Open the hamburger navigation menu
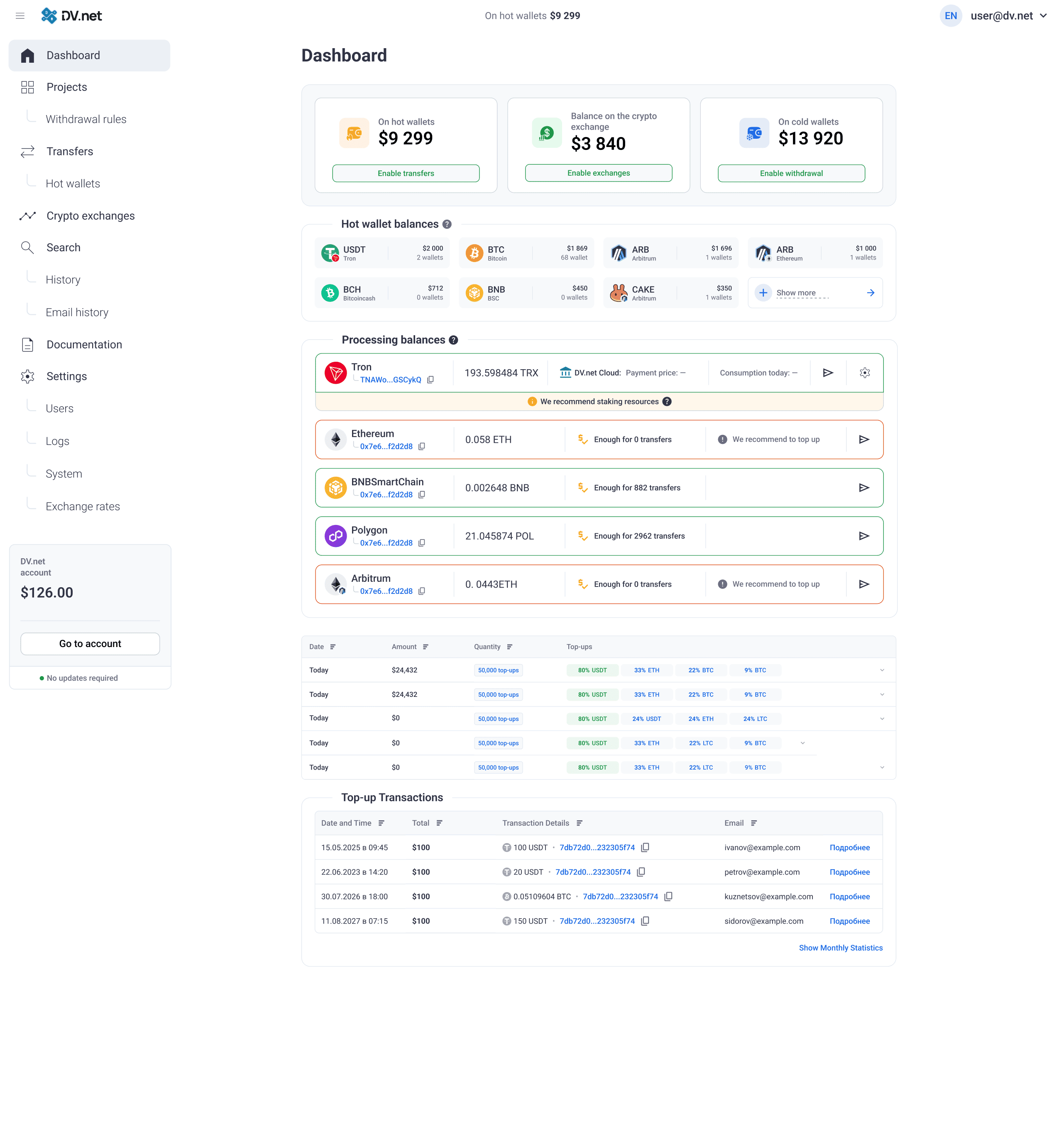1064x1123 pixels. [20, 16]
